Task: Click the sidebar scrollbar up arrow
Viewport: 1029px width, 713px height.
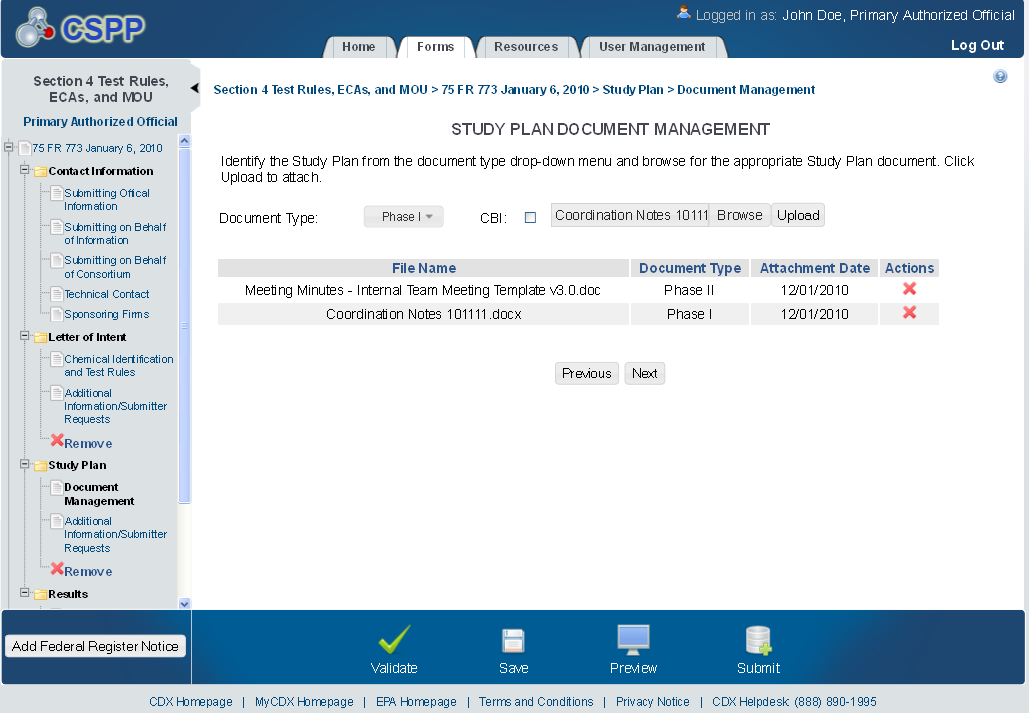Action: click(184, 140)
